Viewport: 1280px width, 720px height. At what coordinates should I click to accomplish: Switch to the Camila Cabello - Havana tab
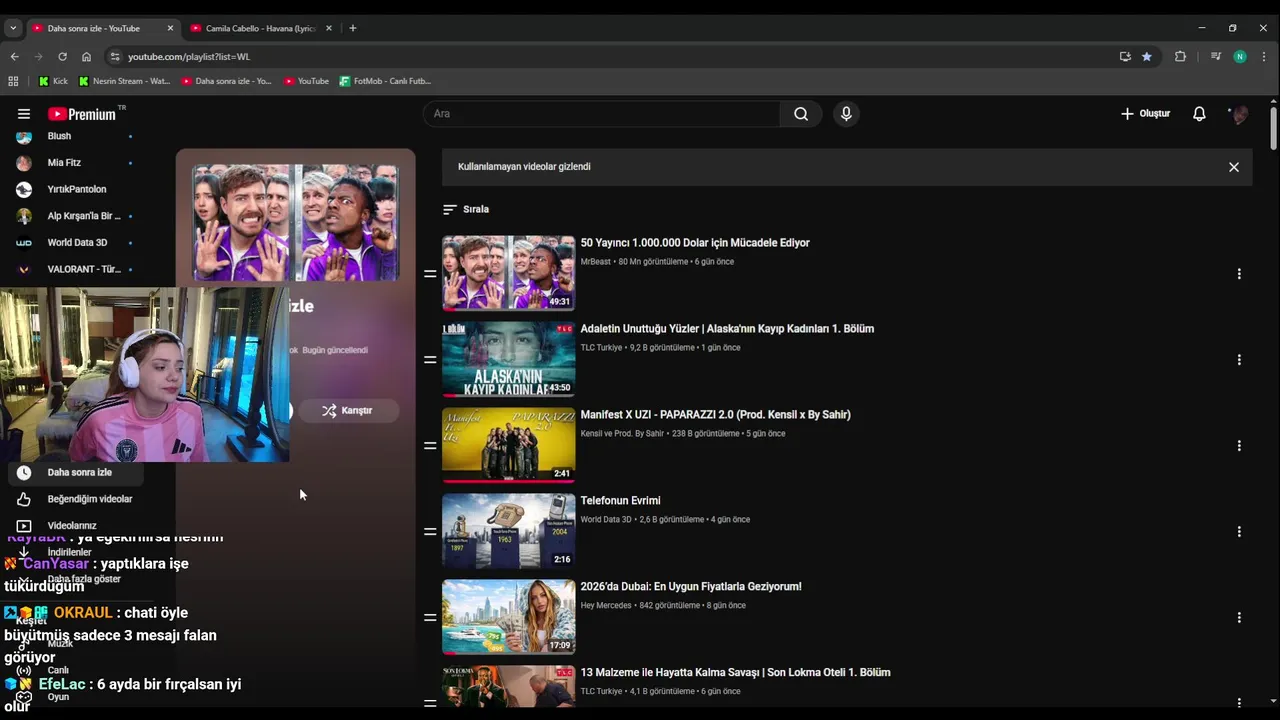click(x=260, y=28)
